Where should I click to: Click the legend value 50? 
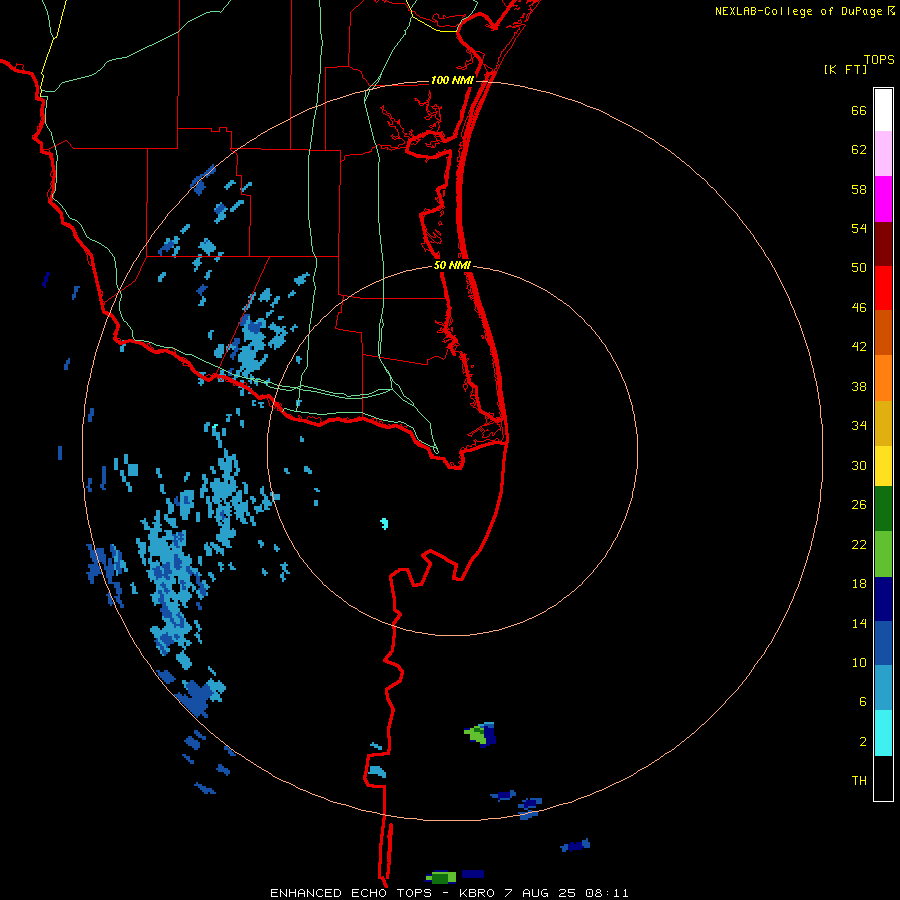click(859, 268)
